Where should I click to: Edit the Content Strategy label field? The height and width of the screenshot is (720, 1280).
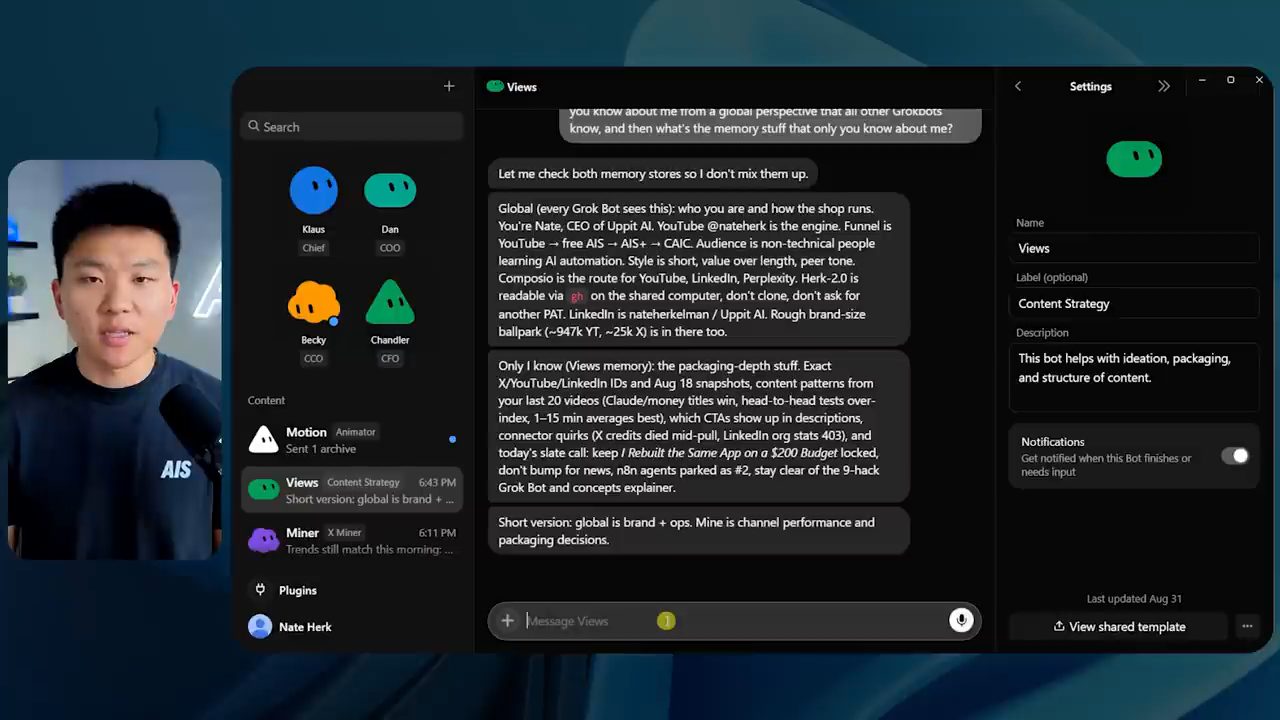click(1134, 304)
